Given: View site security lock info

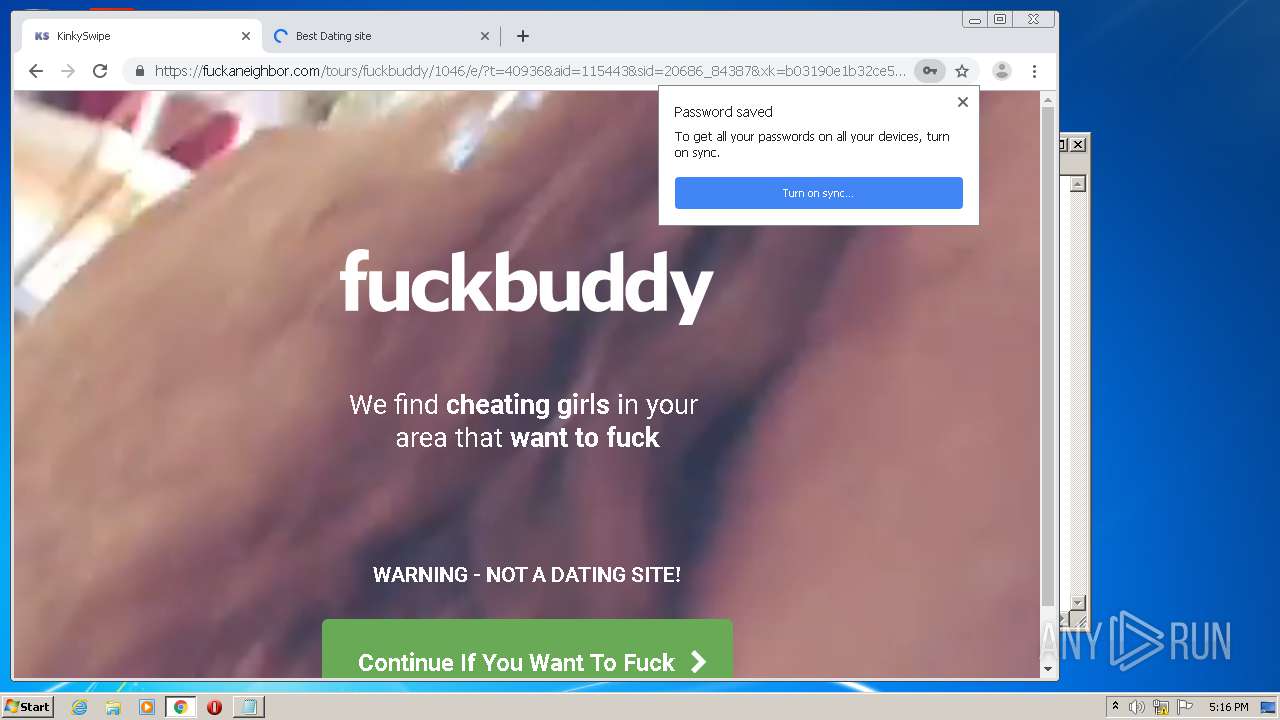Looking at the screenshot, I should point(139,71).
